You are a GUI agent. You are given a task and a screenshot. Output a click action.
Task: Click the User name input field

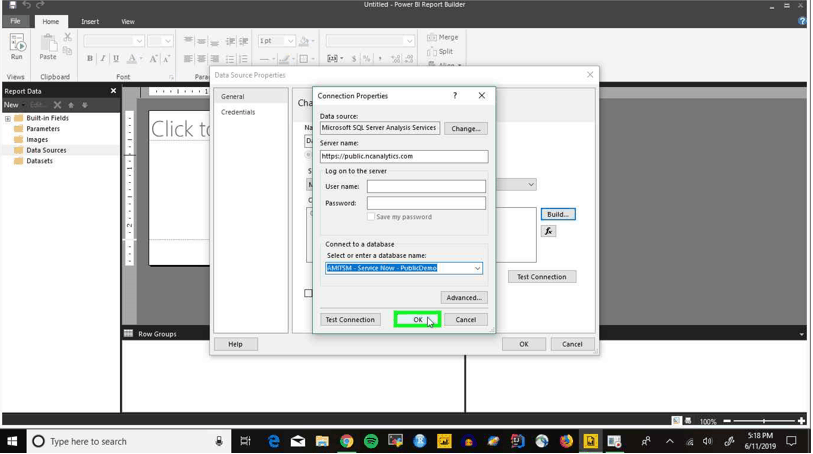pos(426,186)
